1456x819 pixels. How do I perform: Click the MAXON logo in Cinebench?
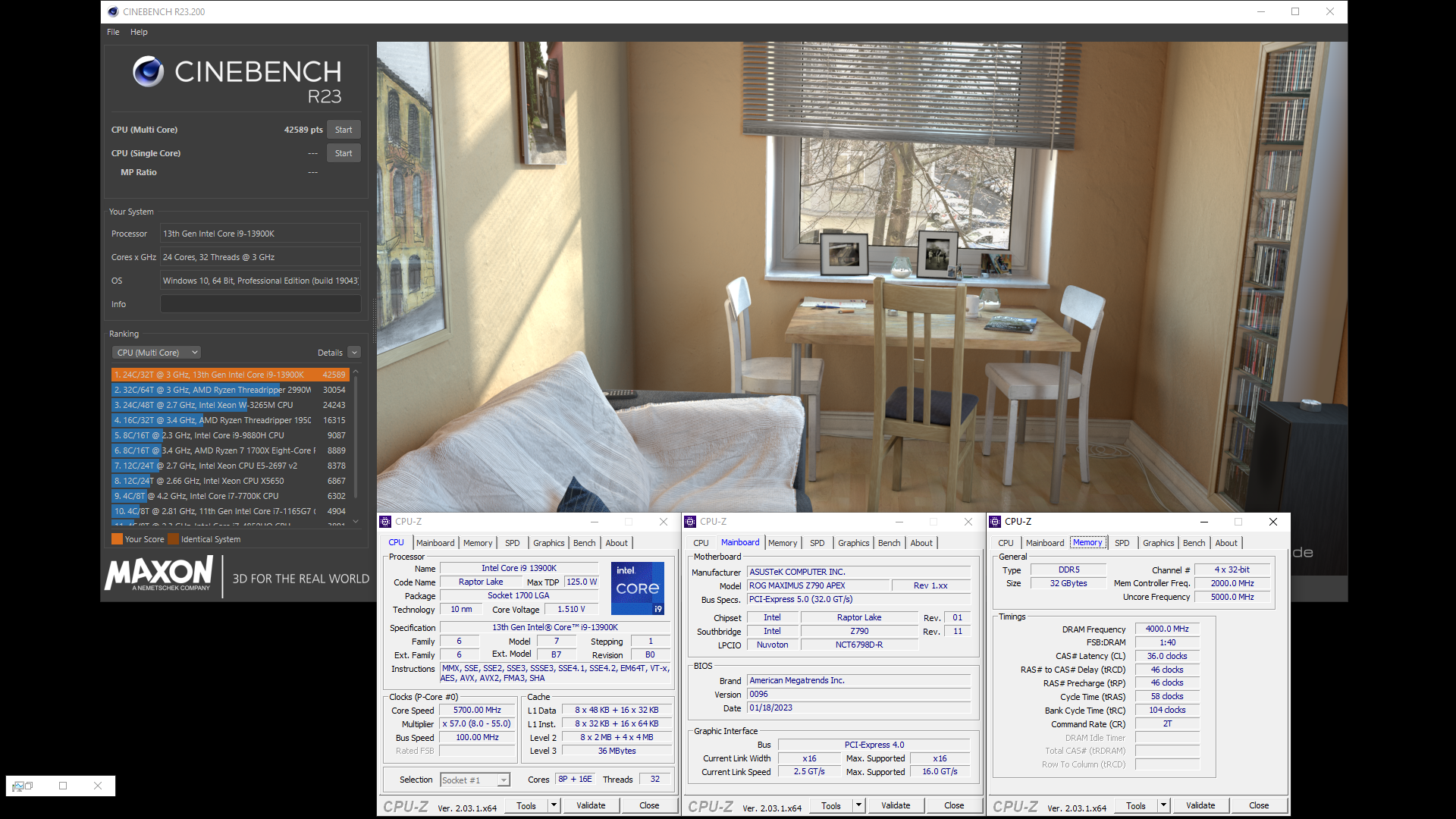160,574
